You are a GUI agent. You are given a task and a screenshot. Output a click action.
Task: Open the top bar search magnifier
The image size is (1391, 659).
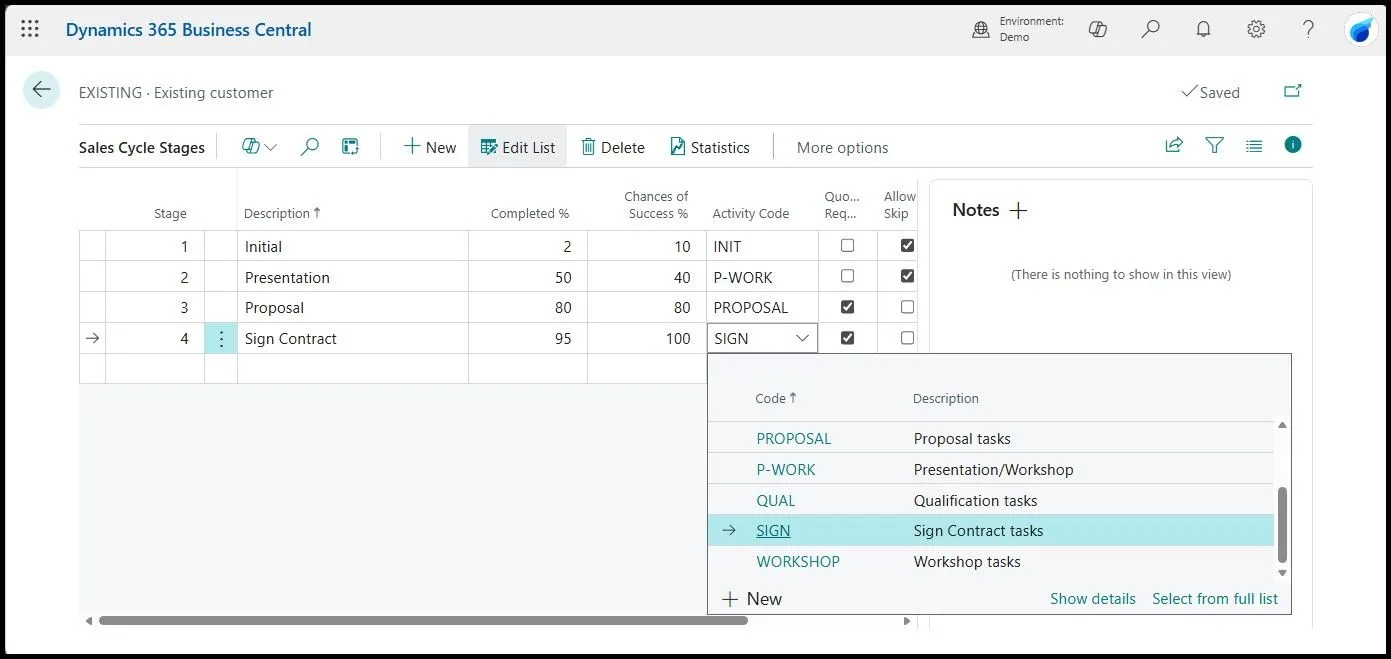[1151, 29]
